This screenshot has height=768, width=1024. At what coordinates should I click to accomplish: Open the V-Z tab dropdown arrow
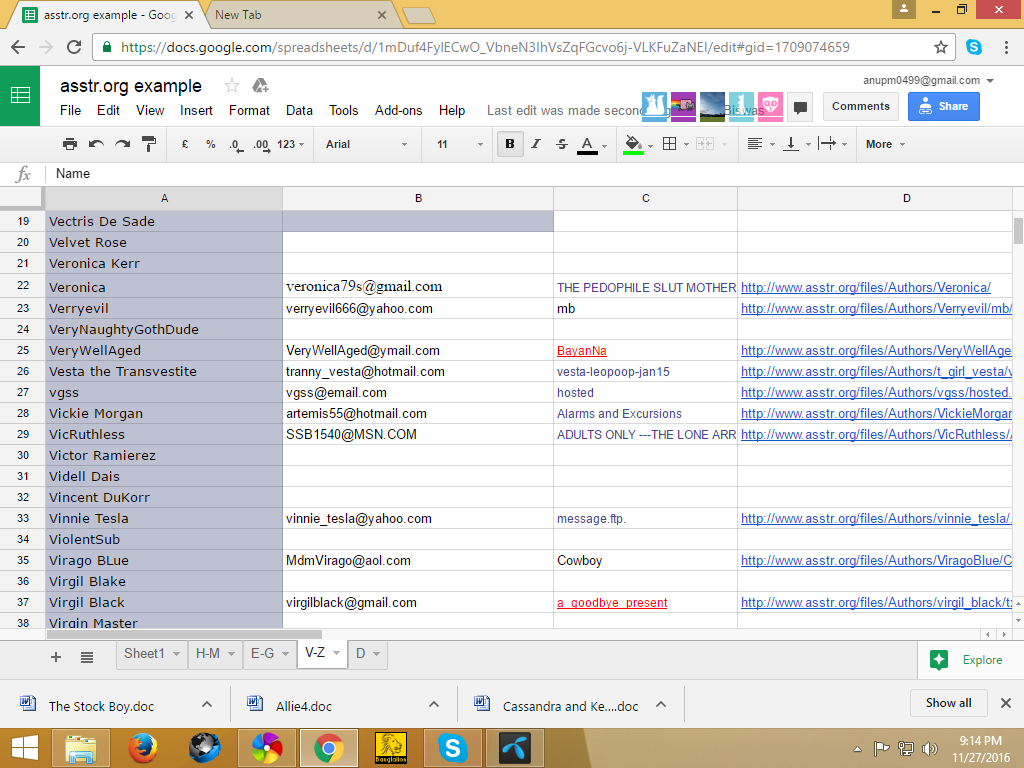pos(336,653)
